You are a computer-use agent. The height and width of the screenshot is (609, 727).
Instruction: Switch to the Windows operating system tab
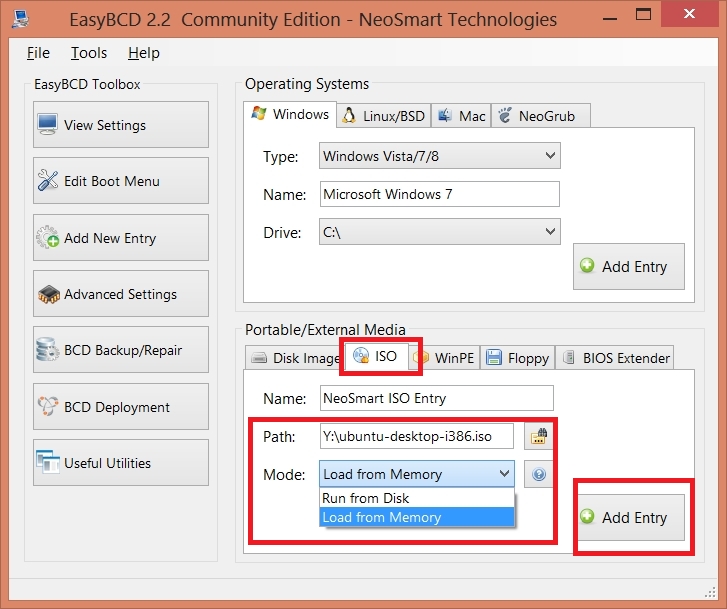[x=290, y=114]
